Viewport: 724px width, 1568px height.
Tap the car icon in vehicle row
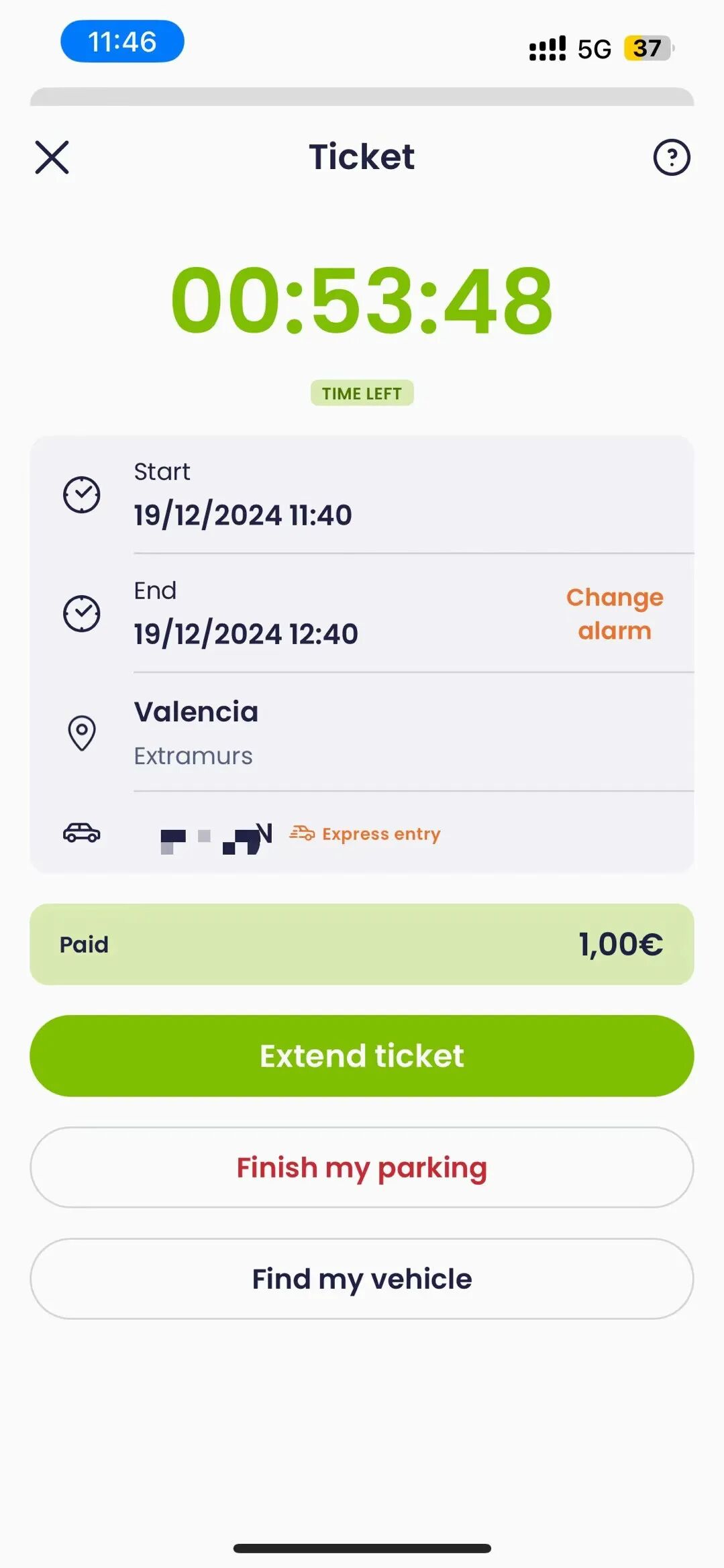(x=82, y=833)
